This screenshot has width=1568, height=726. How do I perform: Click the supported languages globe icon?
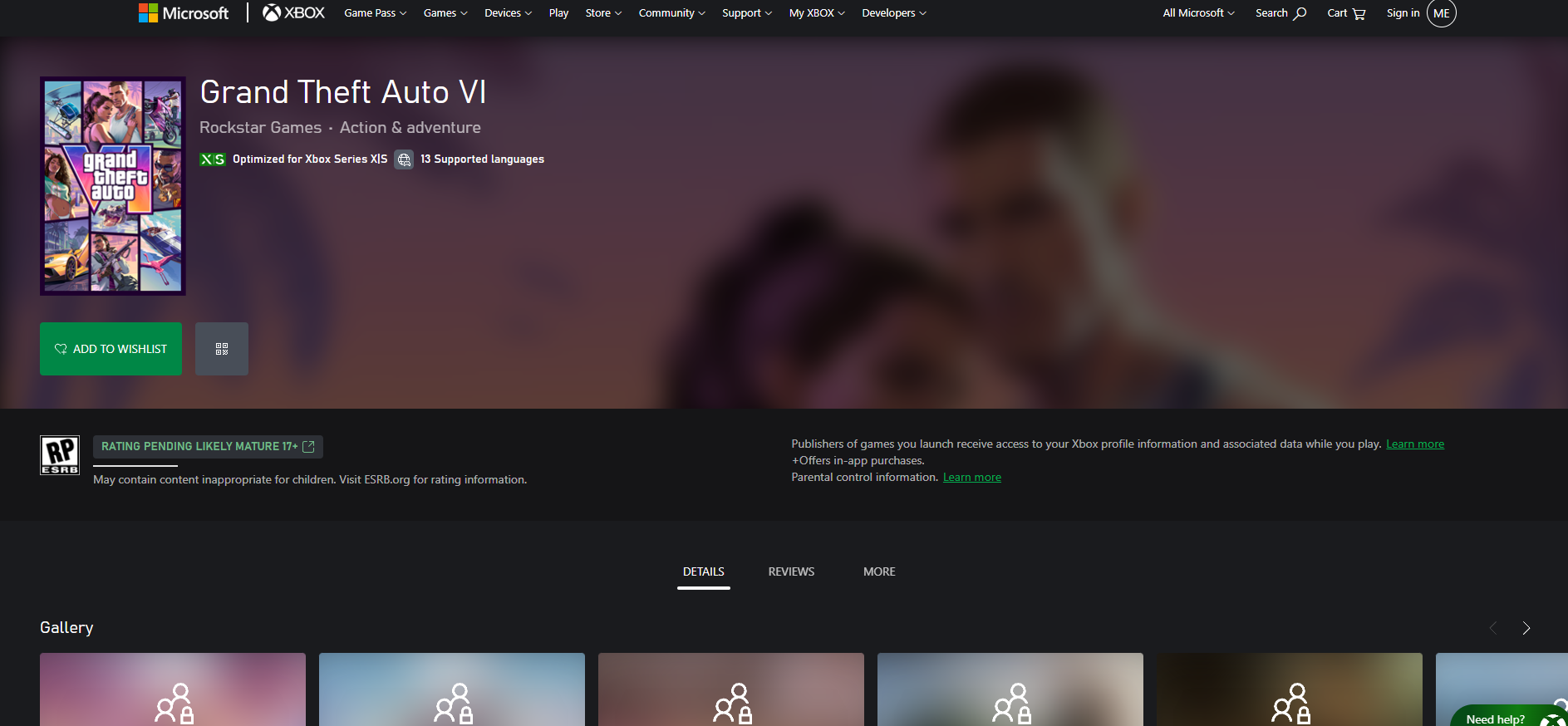(x=404, y=159)
